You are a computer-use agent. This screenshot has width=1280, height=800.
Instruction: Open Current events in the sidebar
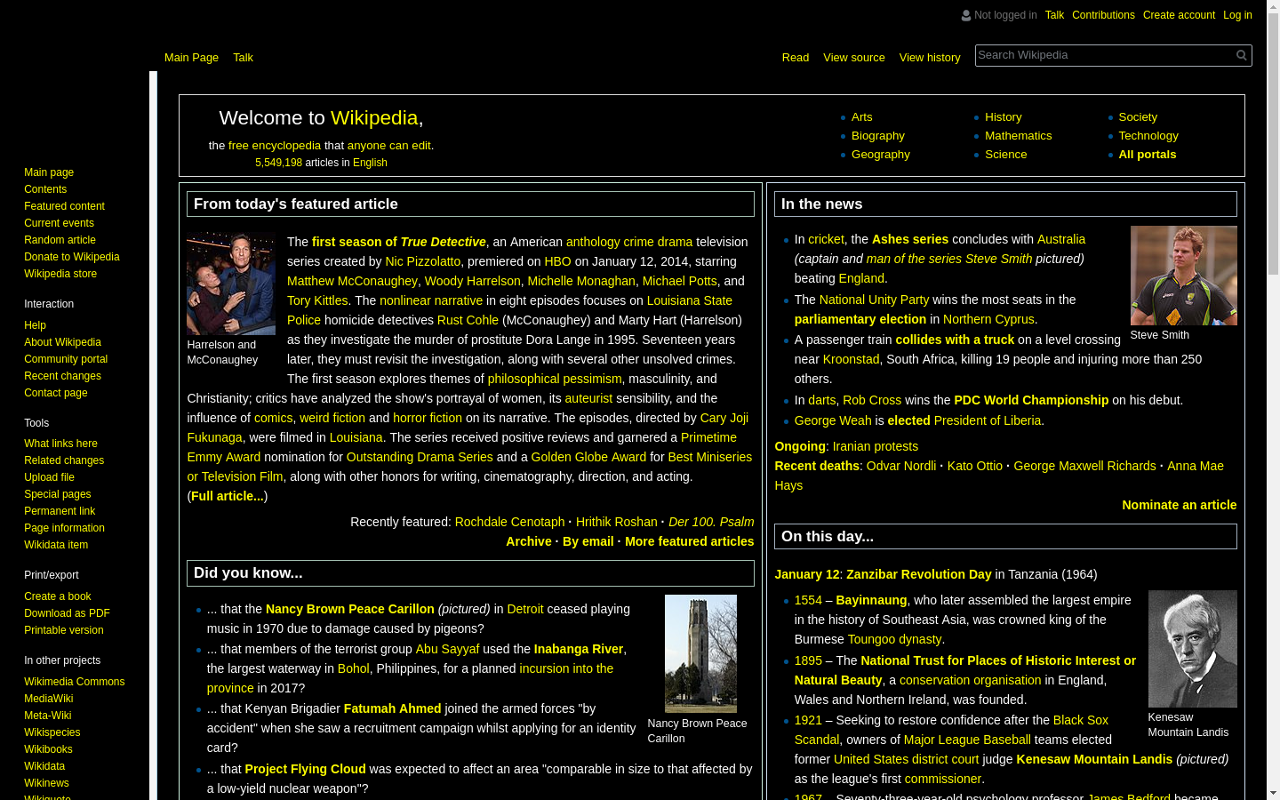59,223
